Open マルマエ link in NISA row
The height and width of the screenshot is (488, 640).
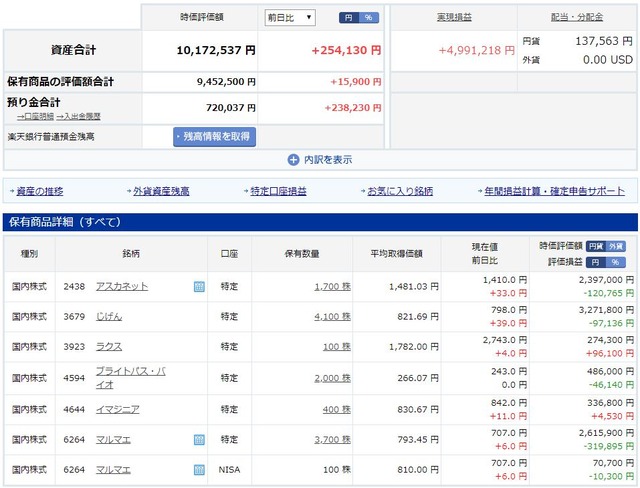click(x=113, y=470)
